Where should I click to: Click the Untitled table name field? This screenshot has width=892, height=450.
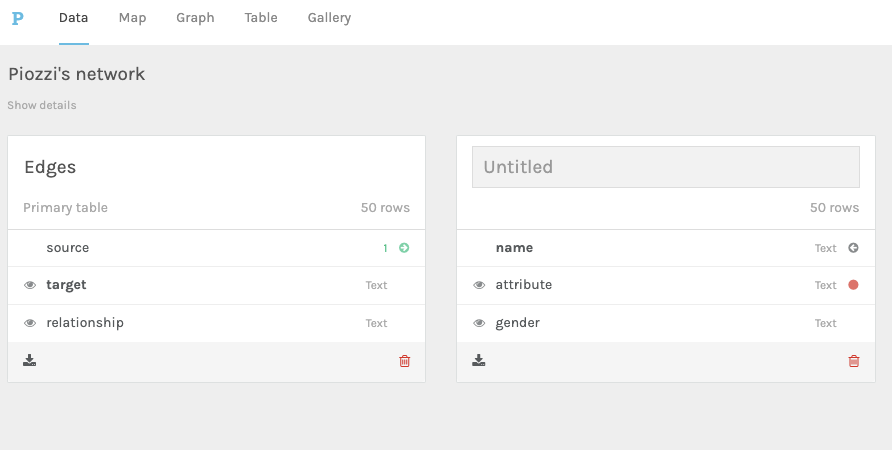666,167
